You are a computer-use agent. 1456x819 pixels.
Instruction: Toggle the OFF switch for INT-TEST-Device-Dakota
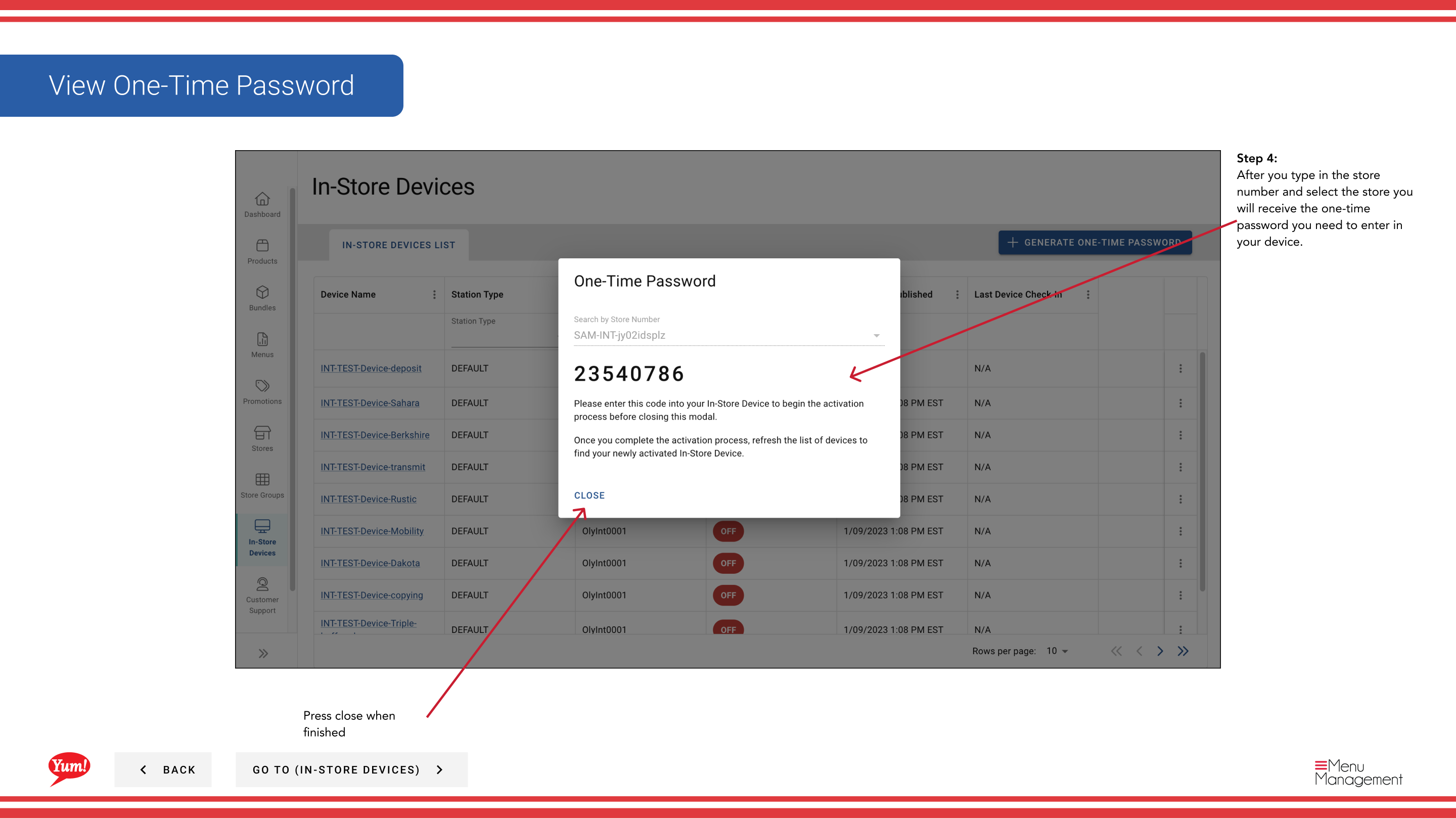coord(728,564)
